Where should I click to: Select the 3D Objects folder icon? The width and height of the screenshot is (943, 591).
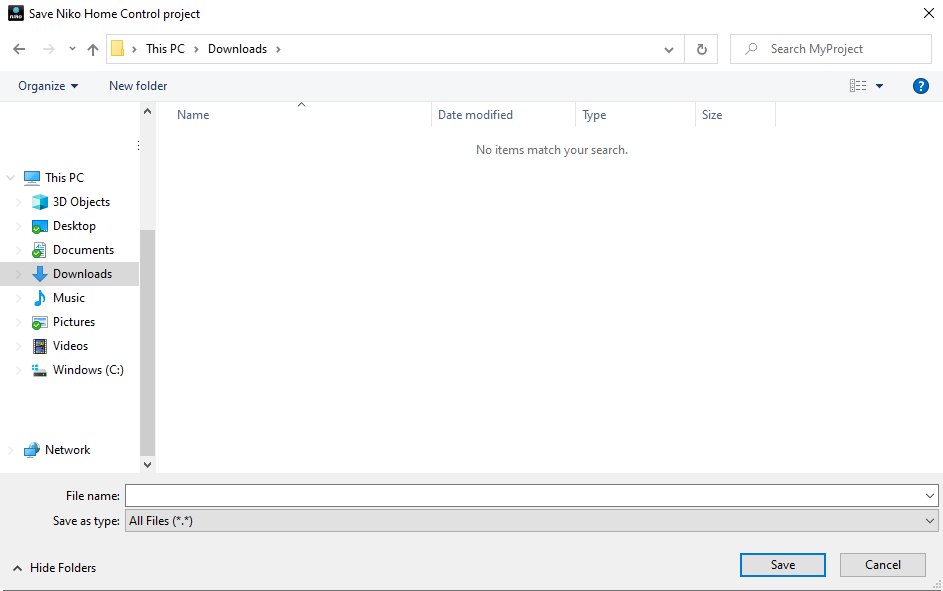(40, 202)
